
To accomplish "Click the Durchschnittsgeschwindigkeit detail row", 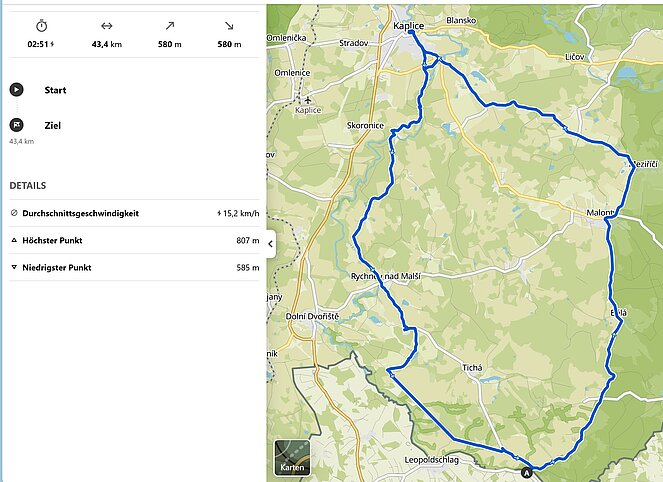I will coord(134,214).
